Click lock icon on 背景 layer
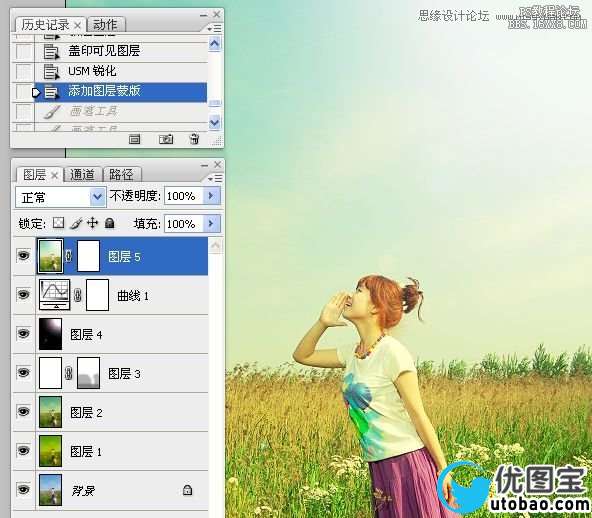 click(187, 490)
